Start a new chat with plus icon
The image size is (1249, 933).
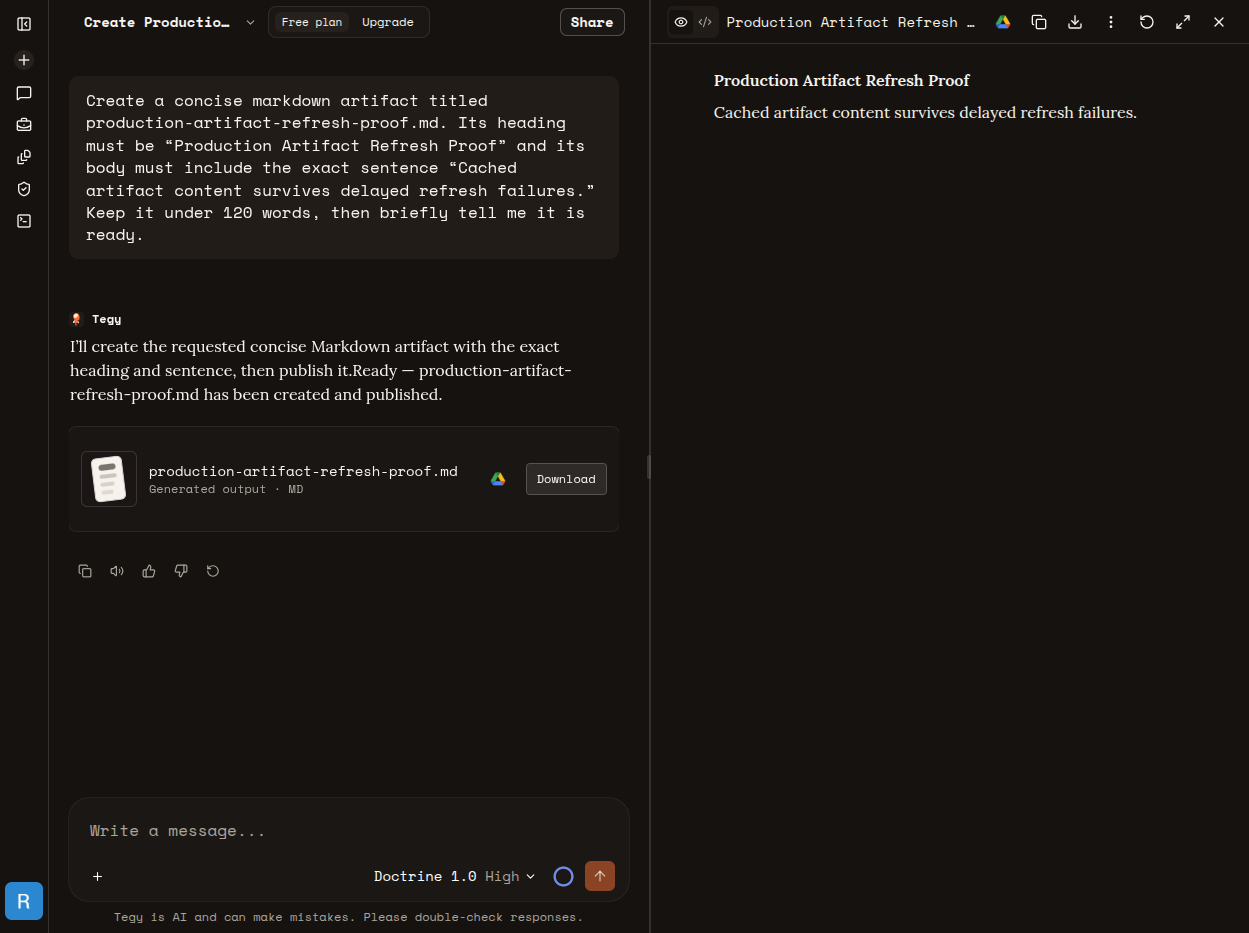click(24, 60)
